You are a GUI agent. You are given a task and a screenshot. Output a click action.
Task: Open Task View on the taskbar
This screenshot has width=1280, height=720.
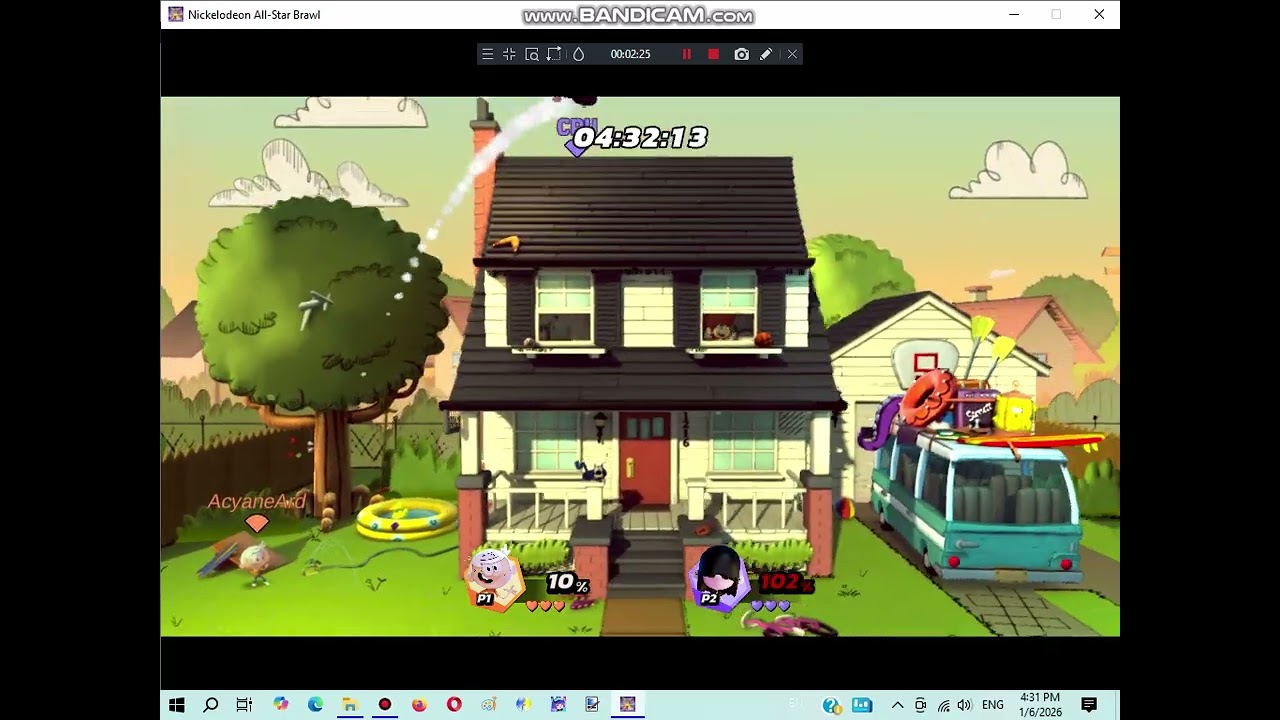coord(244,705)
